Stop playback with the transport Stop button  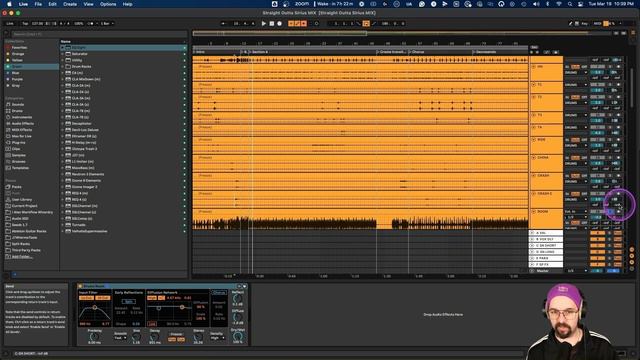tap(271, 24)
